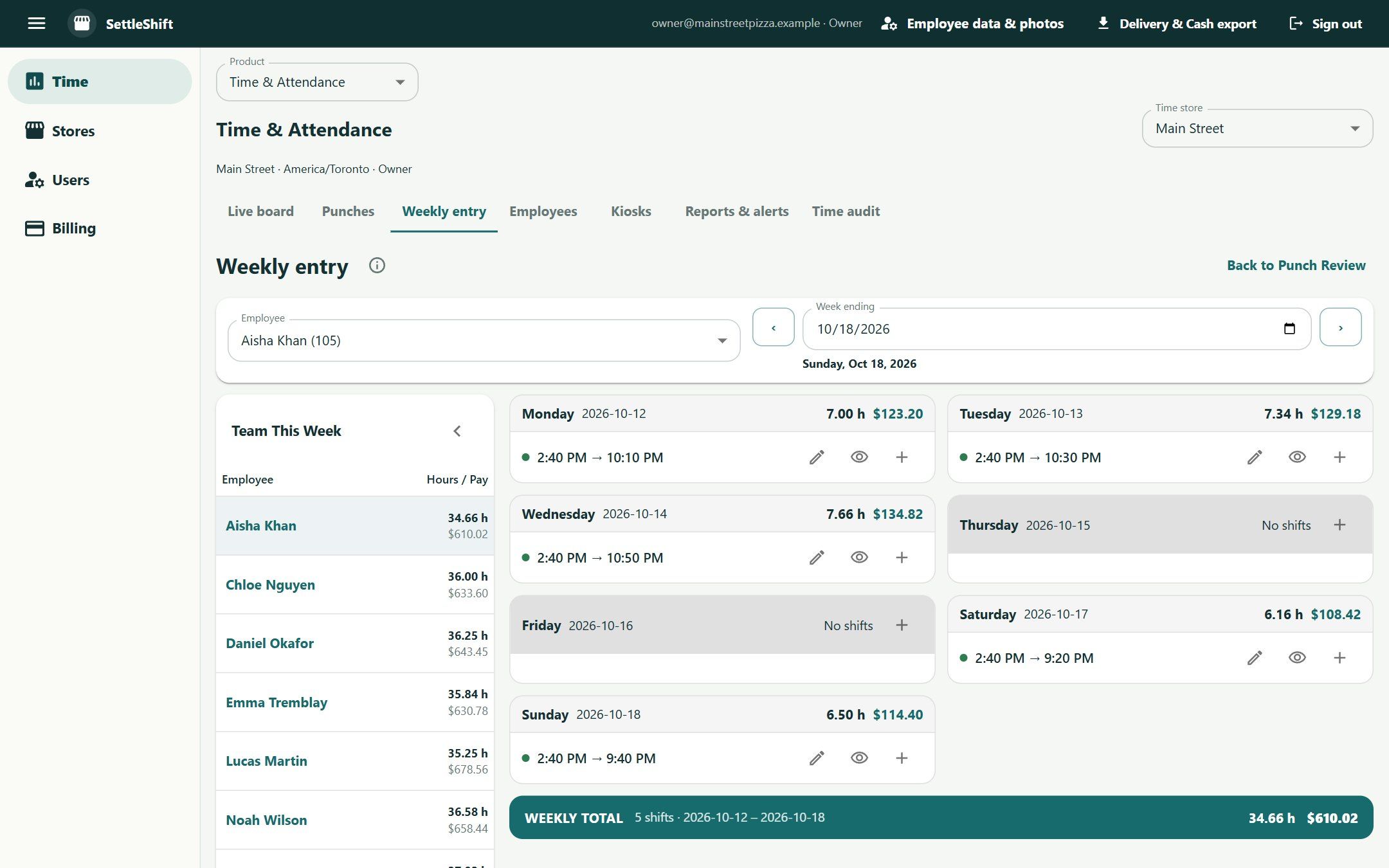The height and width of the screenshot is (868, 1389).
Task: Open Billing in the sidebar
Action: click(x=100, y=228)
